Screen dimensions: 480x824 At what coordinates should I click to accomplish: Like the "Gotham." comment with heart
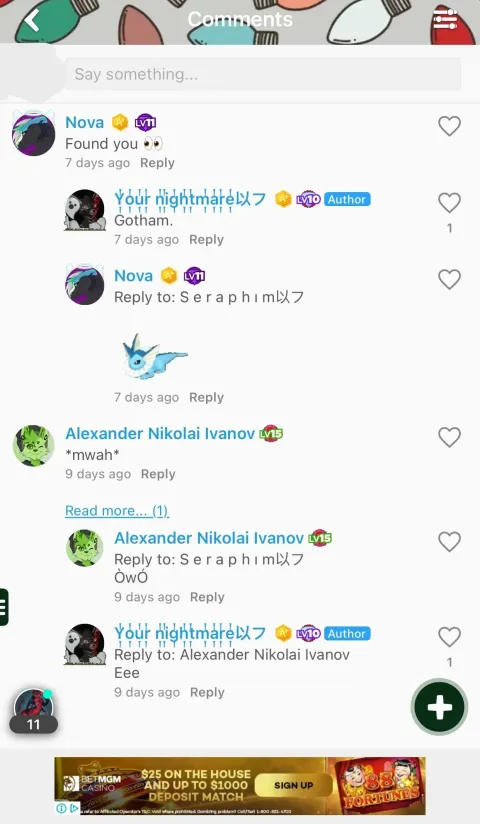click(450, 203)
